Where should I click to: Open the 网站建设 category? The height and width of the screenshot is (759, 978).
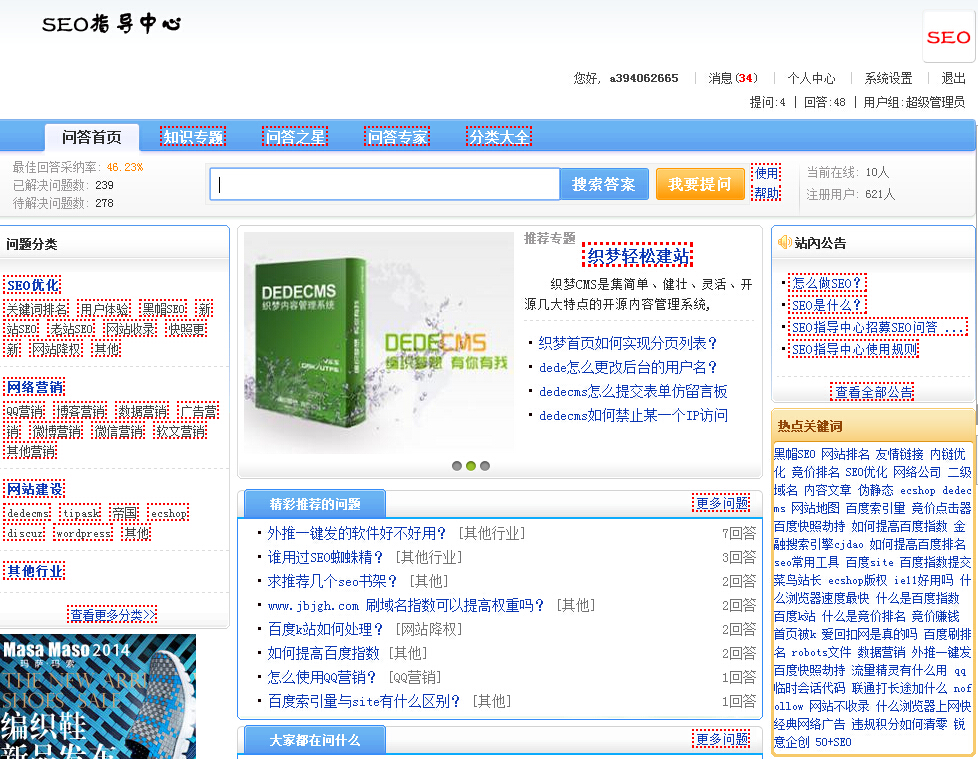coord(35,489)
